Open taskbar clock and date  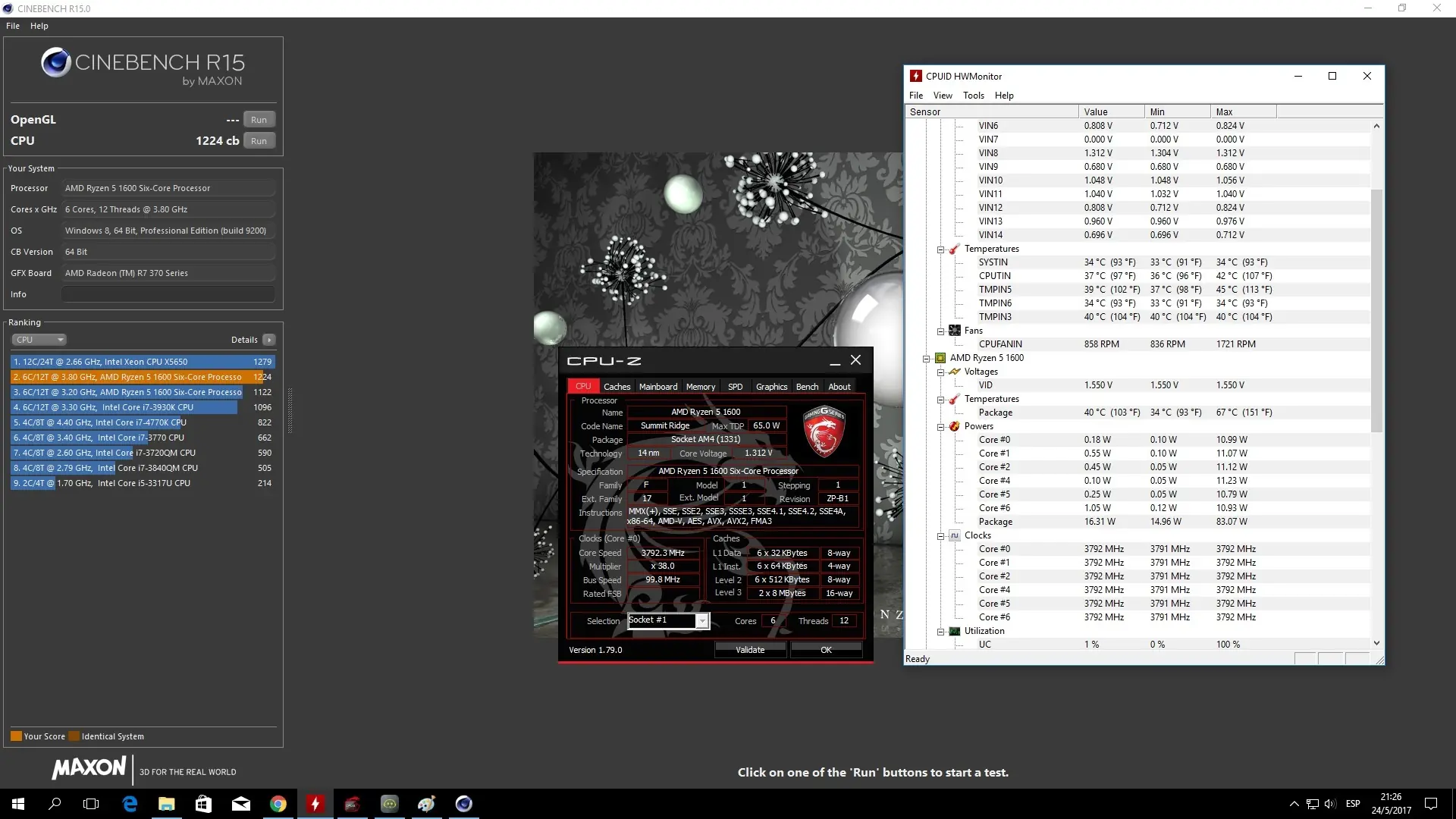coord(1392,804)
